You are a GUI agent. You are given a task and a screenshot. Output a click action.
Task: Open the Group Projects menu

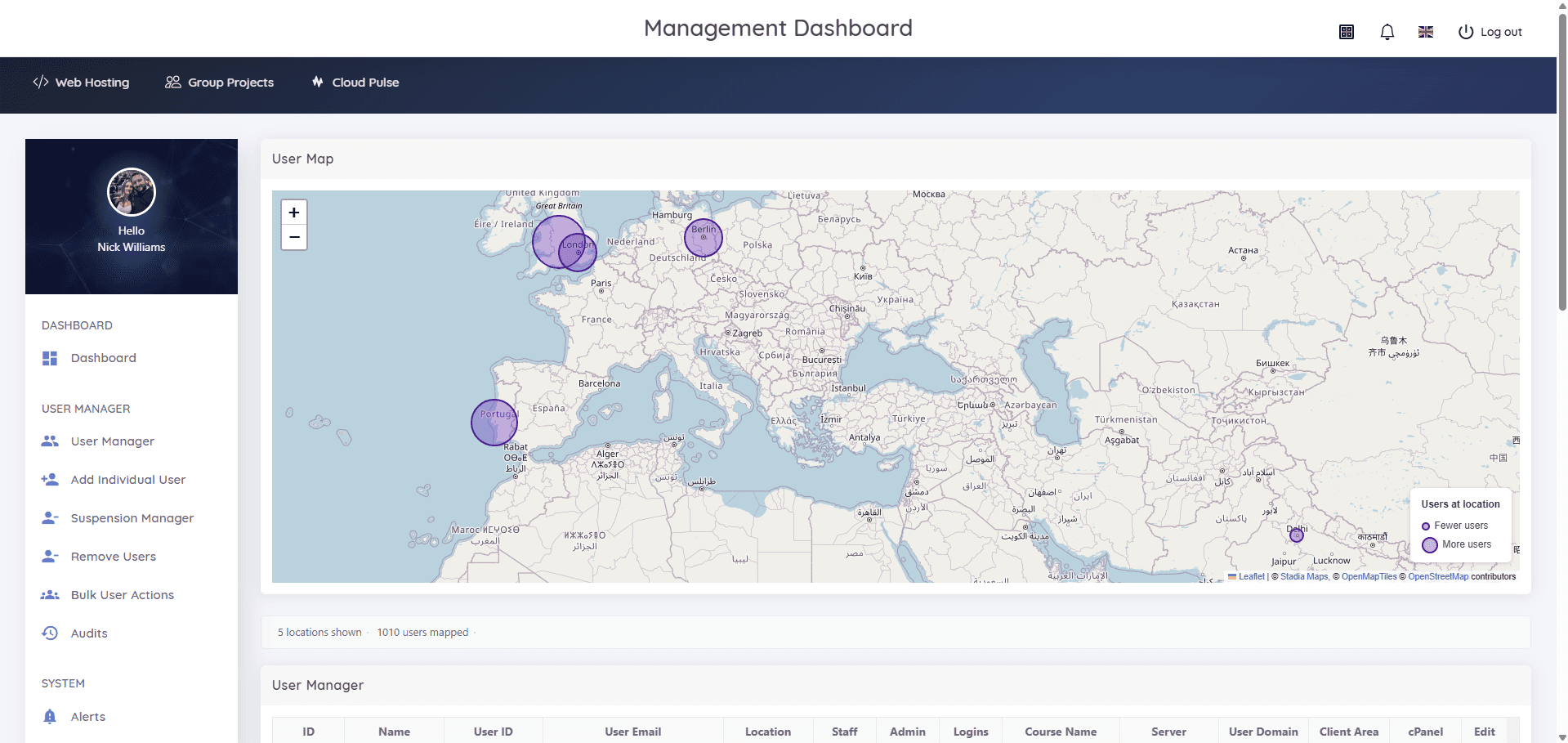(219, 82)
